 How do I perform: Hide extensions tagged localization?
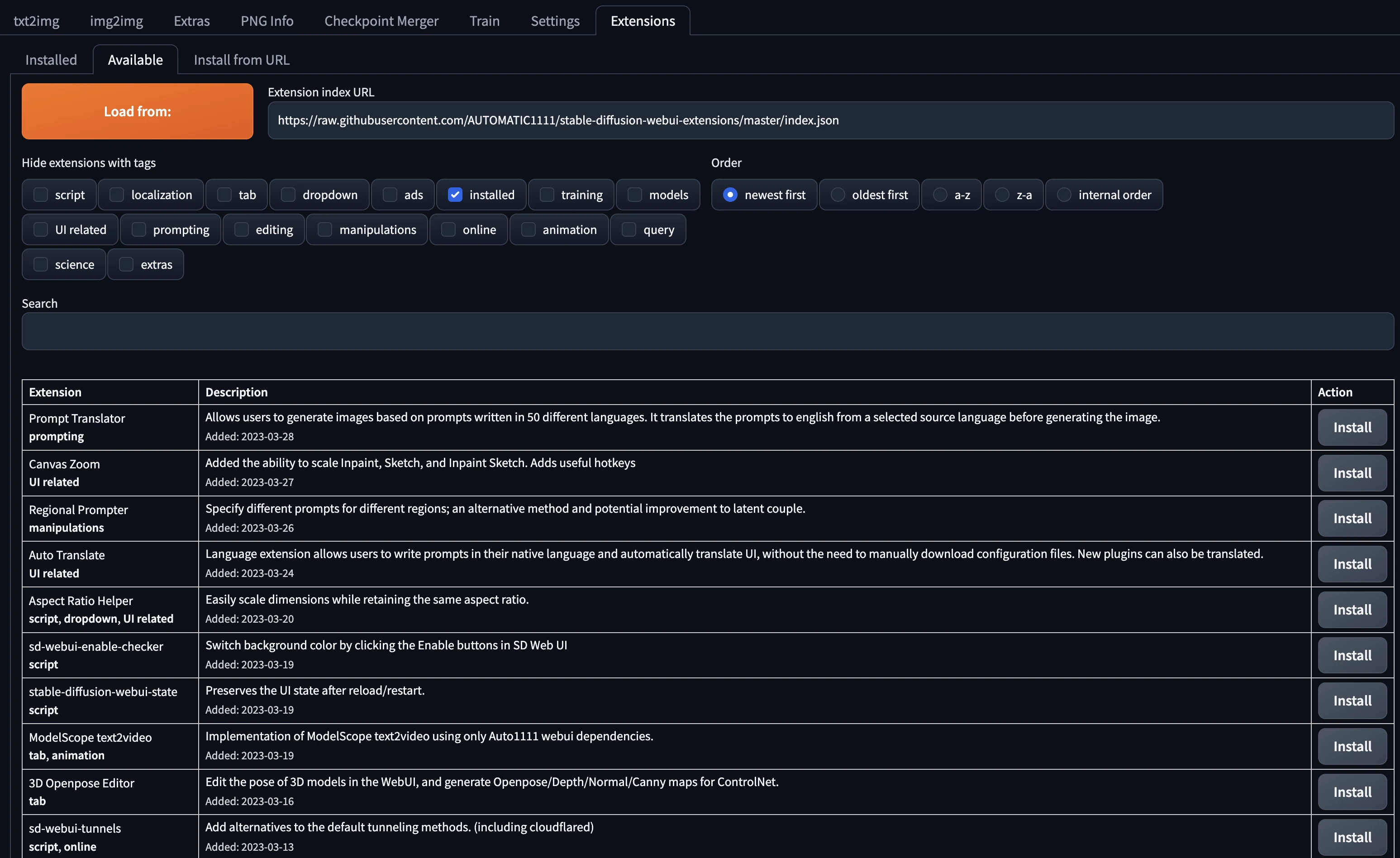117,195
